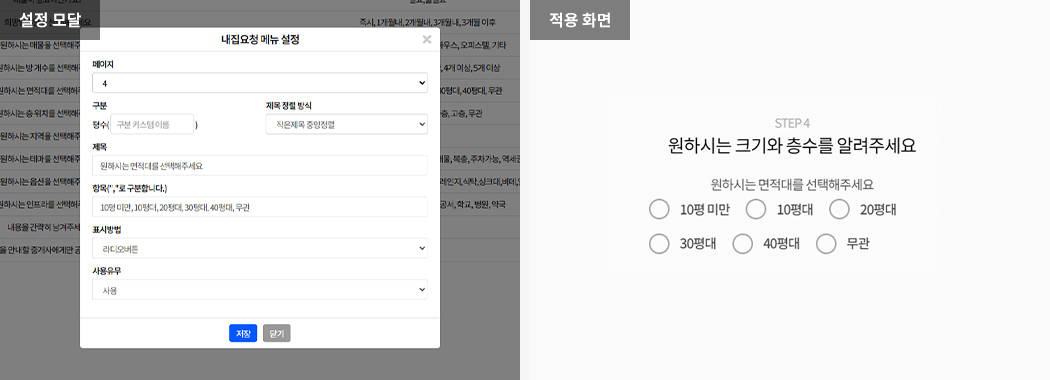Click the modal title 내집요청 메뉴 설정
This screenshot has width=1050, height=380.
260,40
